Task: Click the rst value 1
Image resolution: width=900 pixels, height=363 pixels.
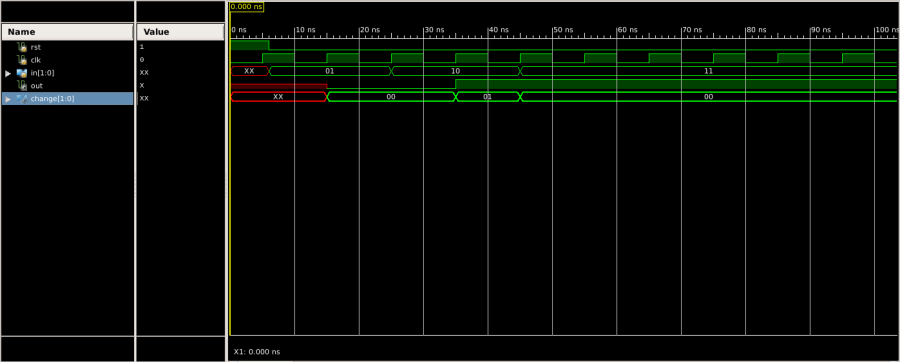Action: [142, 47]
